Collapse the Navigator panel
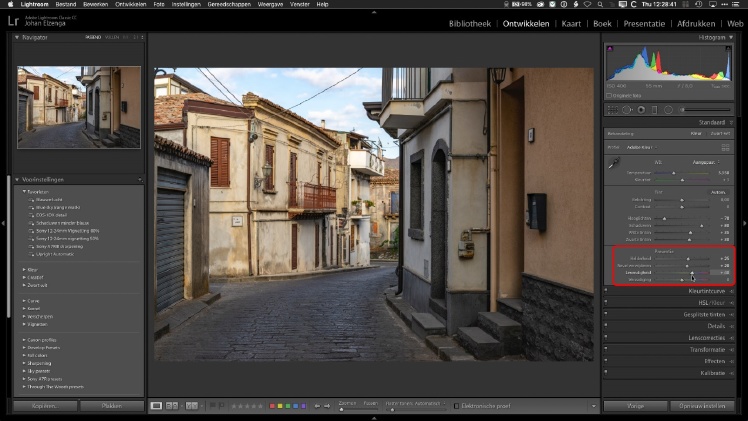748x421 pixels. pos(17,37)
